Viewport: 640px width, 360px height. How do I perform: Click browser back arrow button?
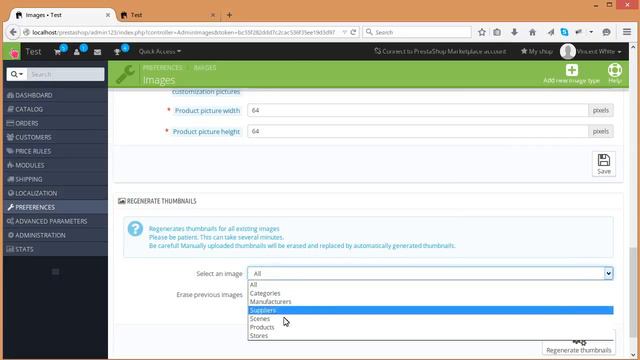click(x=13, y=32)
